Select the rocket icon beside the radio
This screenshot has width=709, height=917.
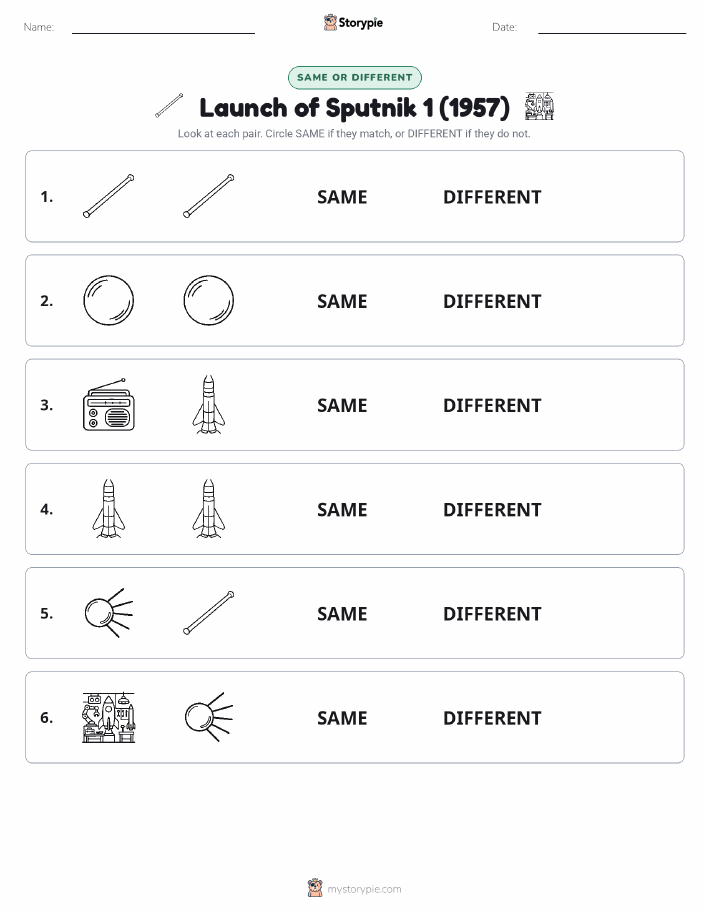[209, 405]
